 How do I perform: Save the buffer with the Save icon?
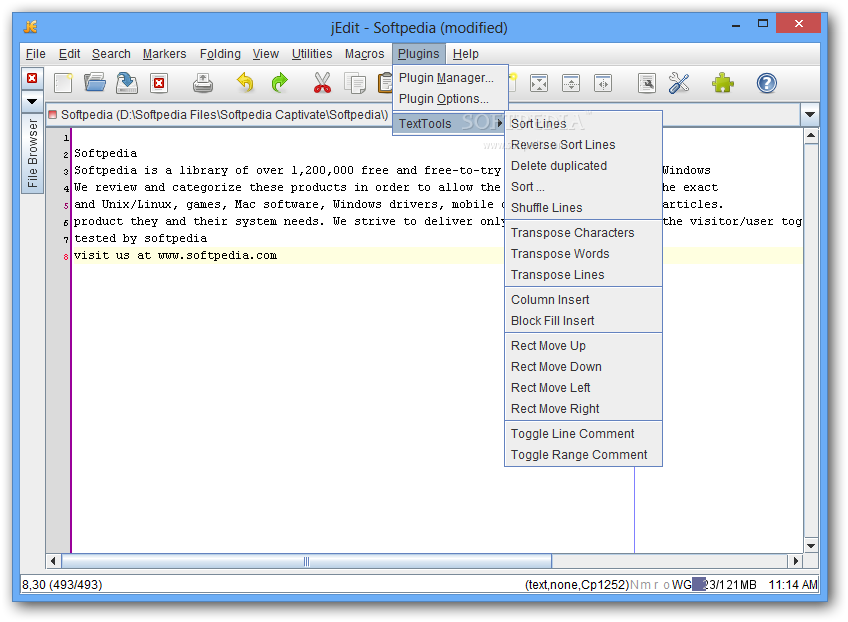tap(127, 83)
